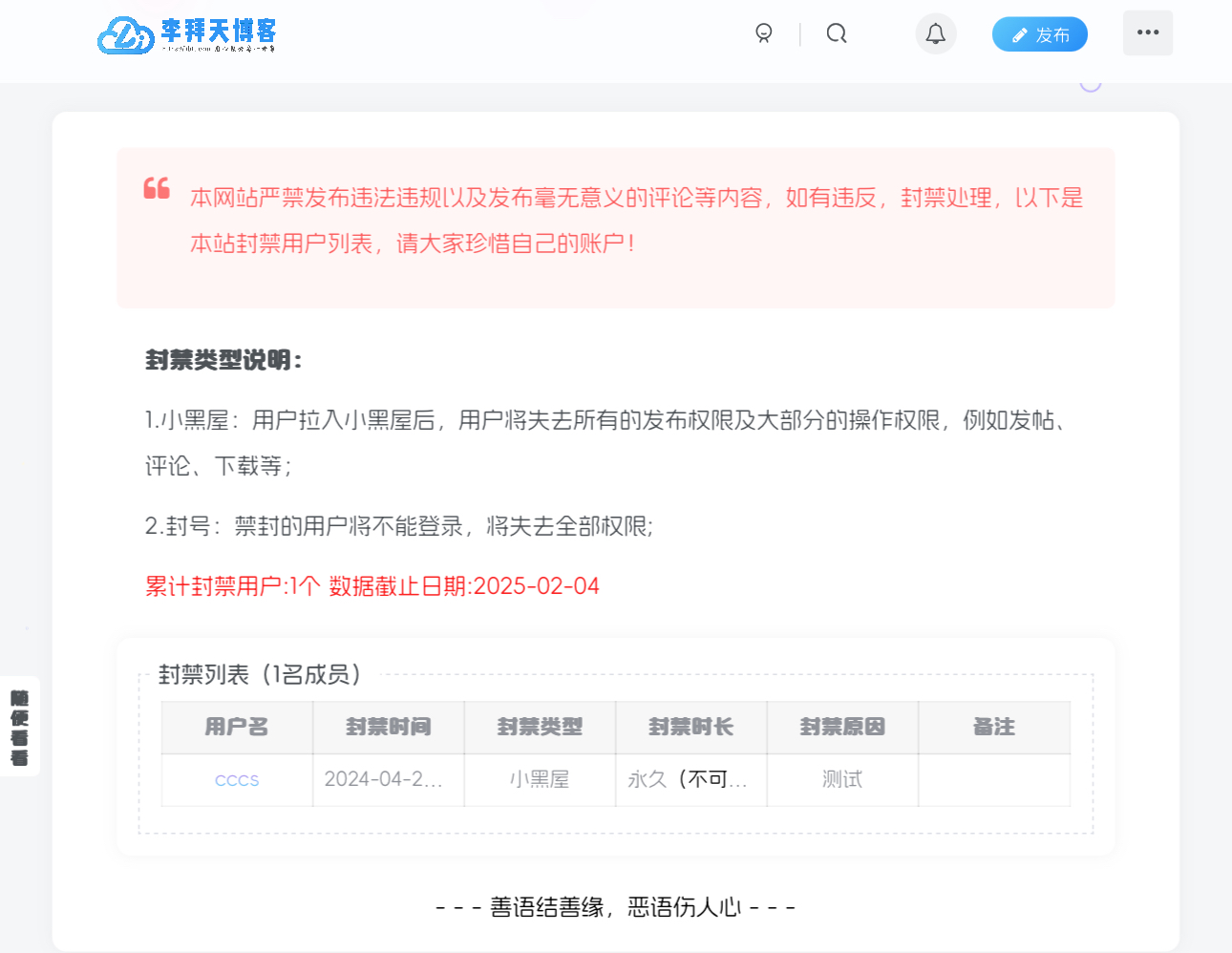Screen dimensions: 1232x953
Task: Click the medal badge icon in header
Action: [x=764, y=33]
